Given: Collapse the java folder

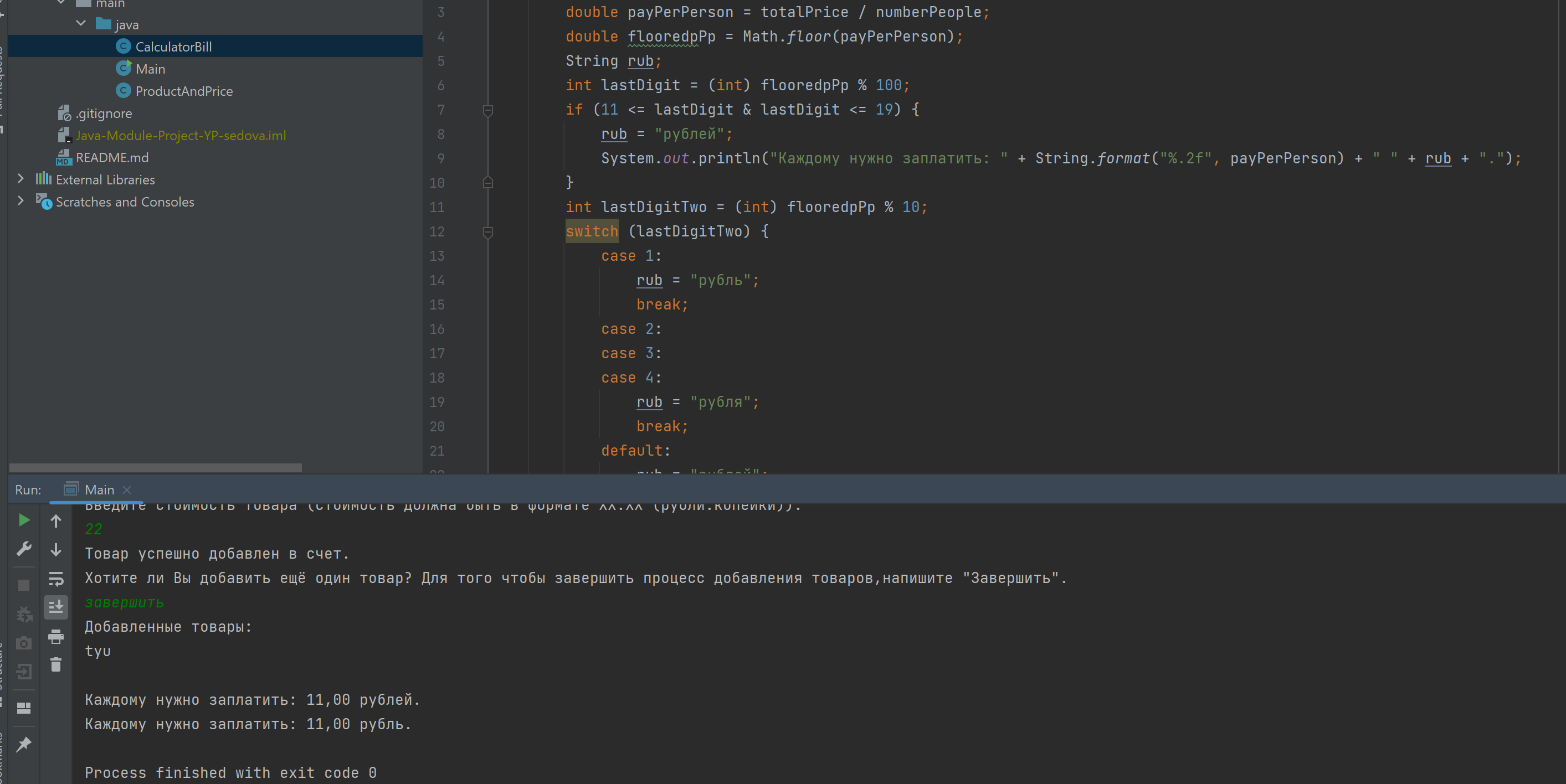Looking at the screenshot, I should (x=81, y=24).
